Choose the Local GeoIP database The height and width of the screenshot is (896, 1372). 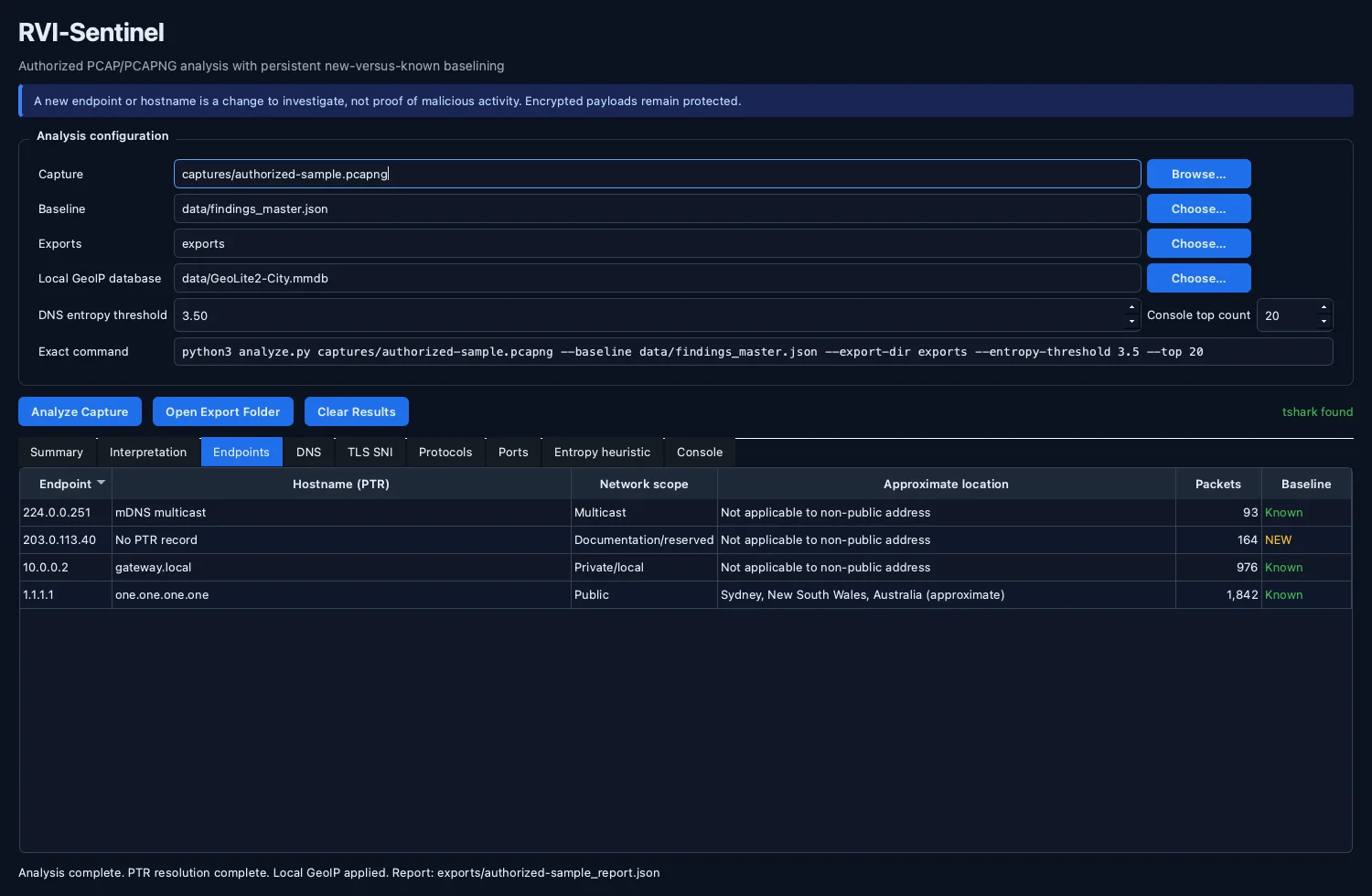[x=1199, y=278]
